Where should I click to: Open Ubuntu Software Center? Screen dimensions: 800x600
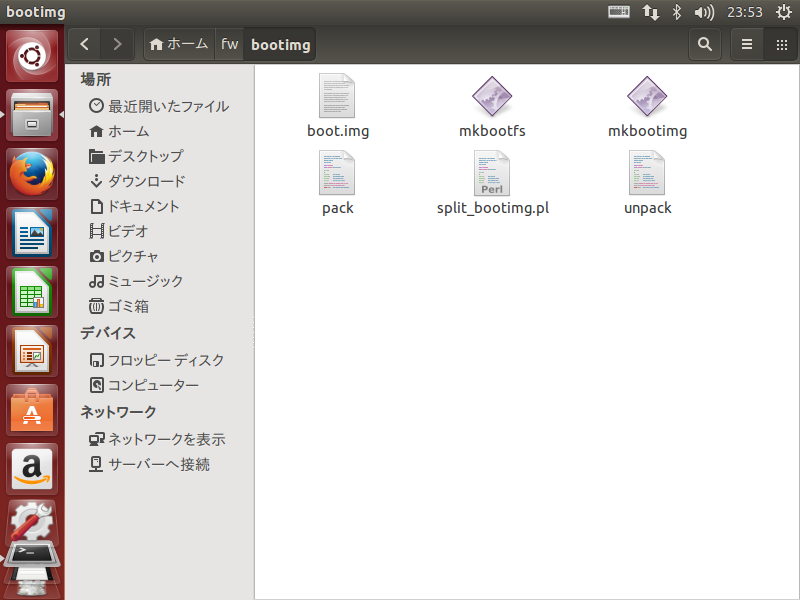(x=32, y=411)
